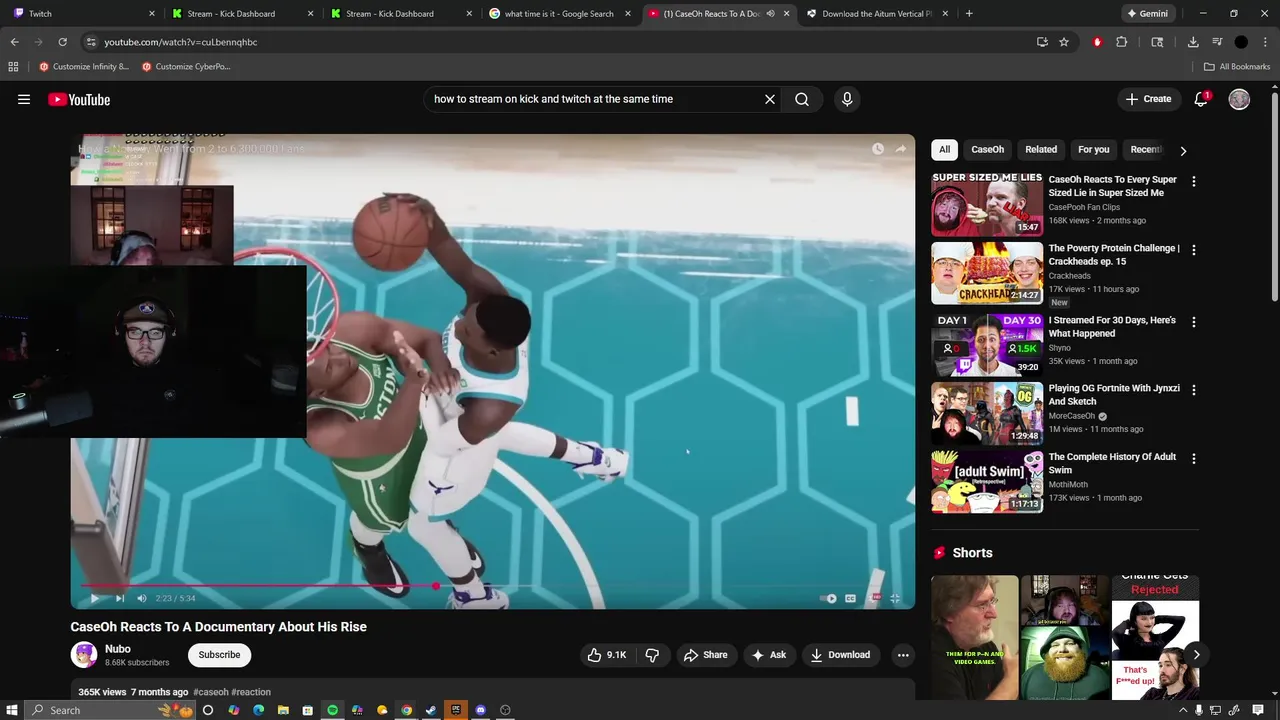1280x720 pixels.
Task: Select the CaseOh filter chip
Action: (987, 149)
